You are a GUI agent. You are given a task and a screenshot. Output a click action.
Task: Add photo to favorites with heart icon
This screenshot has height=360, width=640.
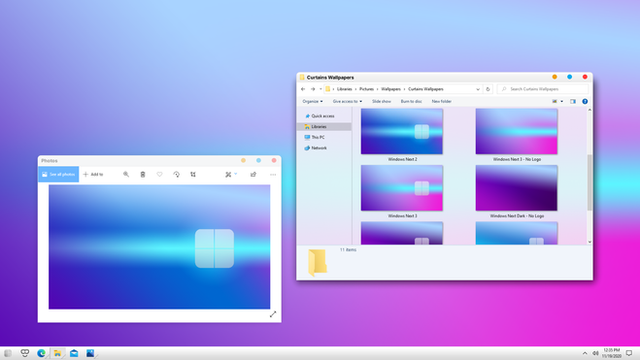pos(160,174)
